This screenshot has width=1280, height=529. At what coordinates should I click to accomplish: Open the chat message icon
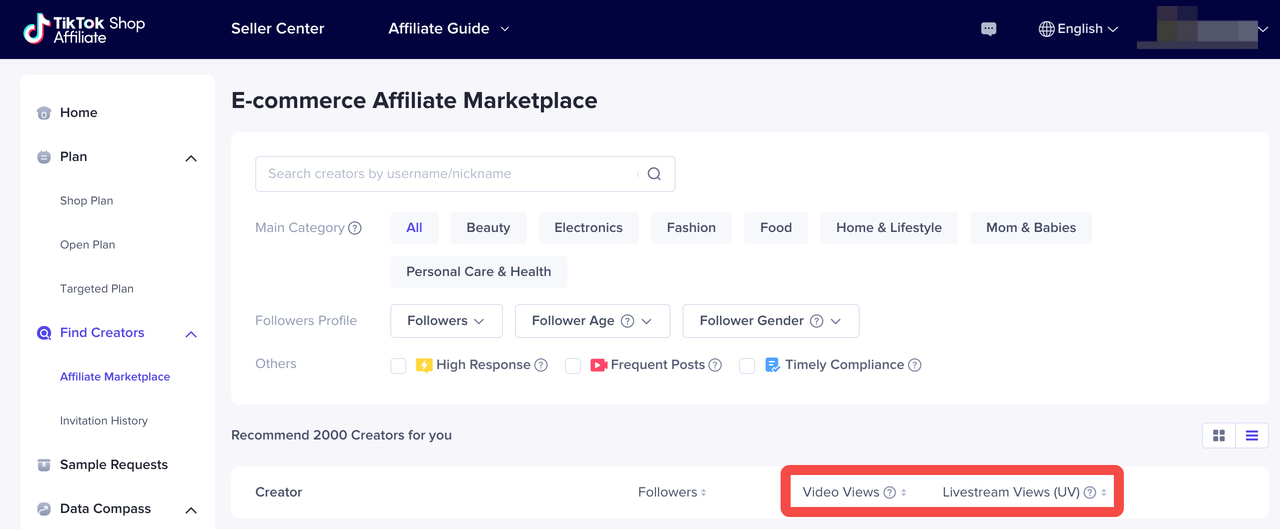click(x=989, y=29)
